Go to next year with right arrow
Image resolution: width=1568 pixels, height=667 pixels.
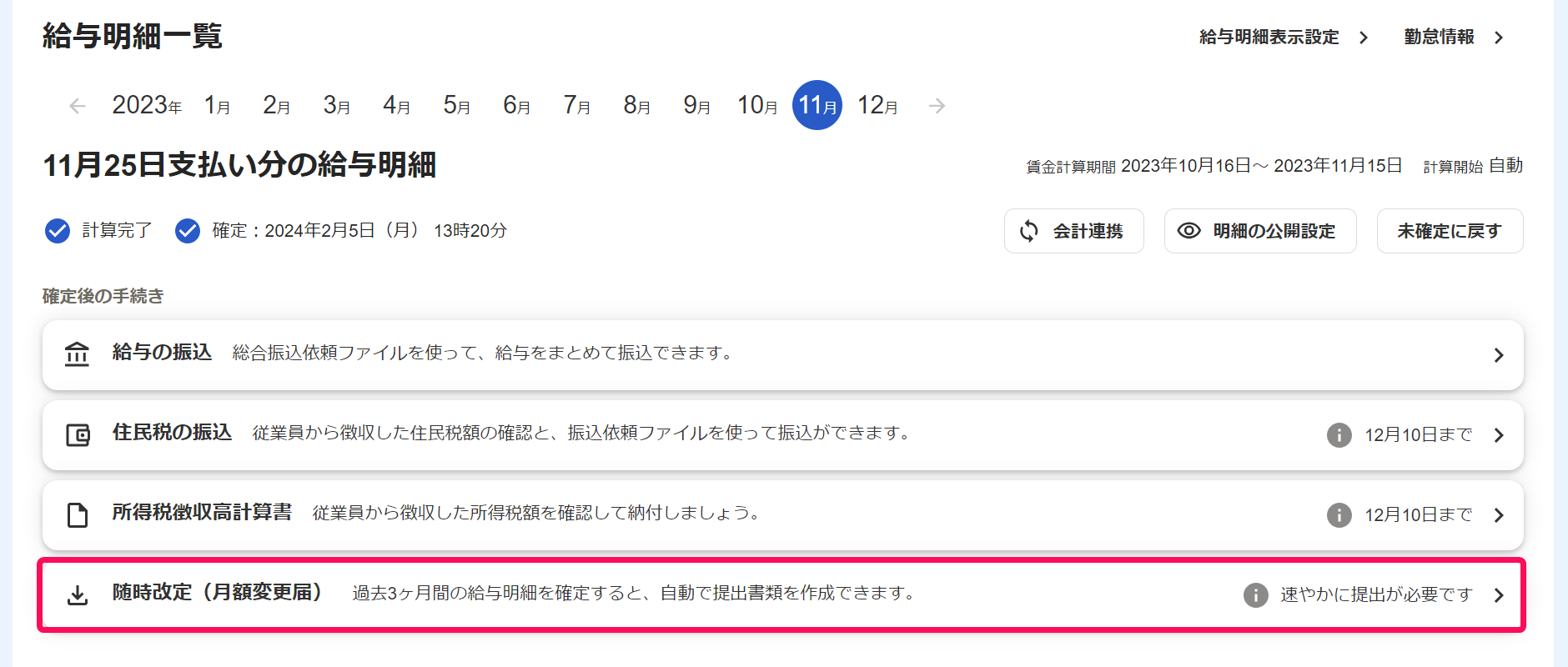(937, 106)
